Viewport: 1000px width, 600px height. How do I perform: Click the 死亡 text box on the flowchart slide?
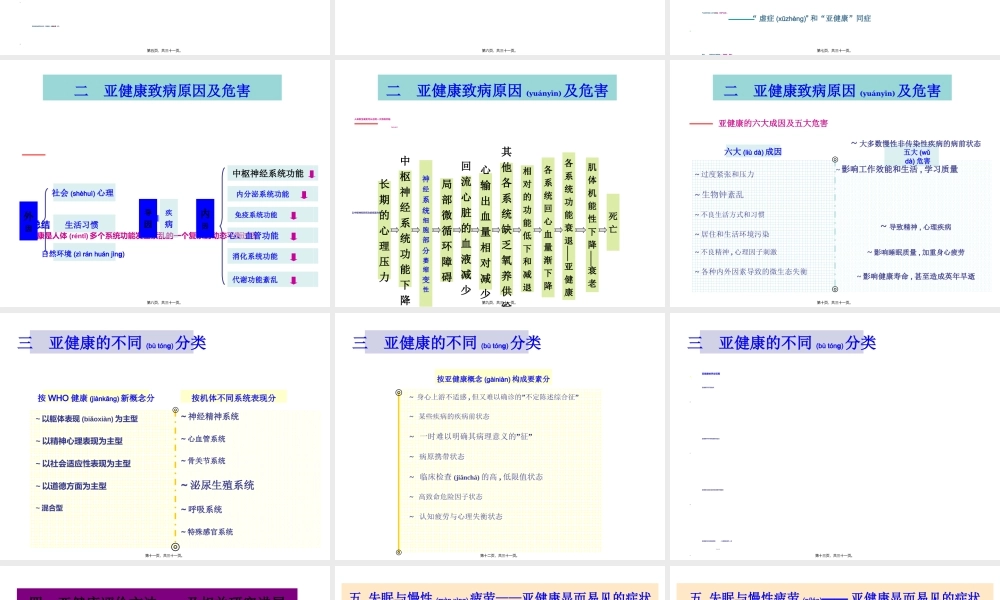[x=614, y=221]
